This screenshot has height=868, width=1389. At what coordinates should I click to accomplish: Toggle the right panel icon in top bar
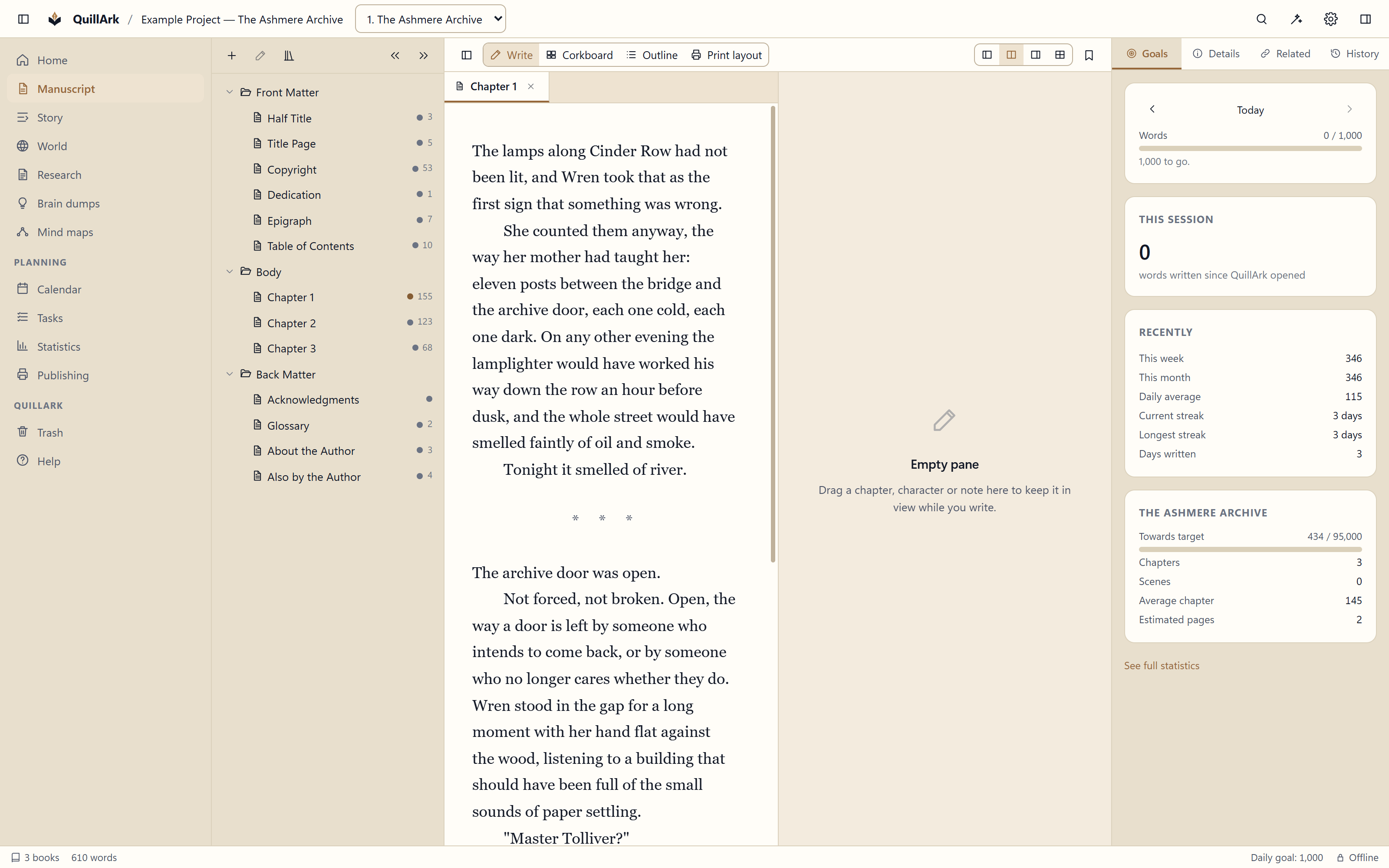1366,19
